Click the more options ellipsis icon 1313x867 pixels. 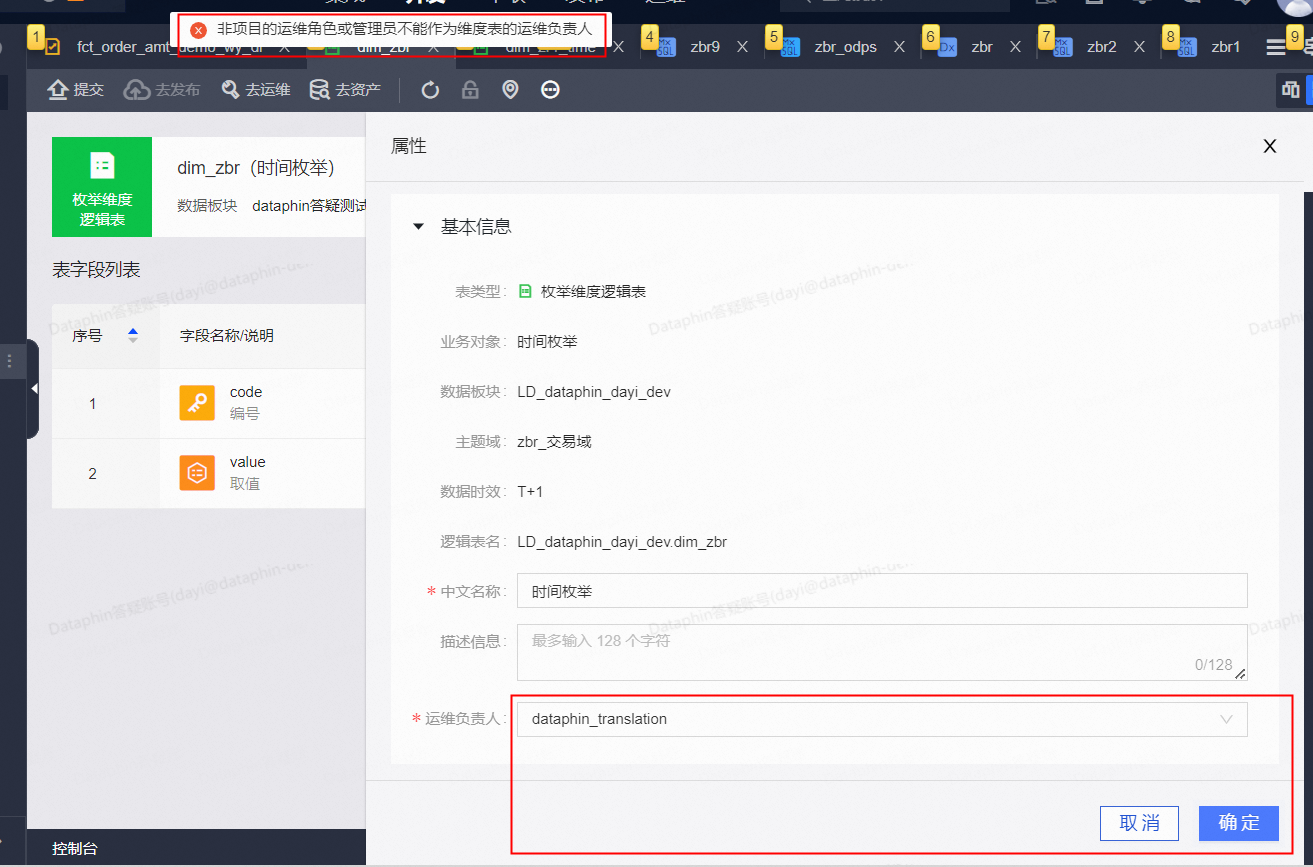(x=550, y=91)
